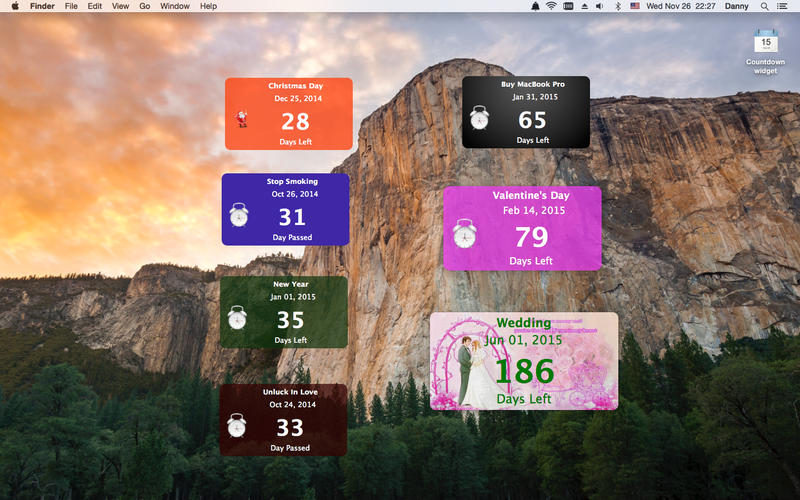This screenshot has height=500, width=800.
Task: Open the volume control in menu bar
Action: click(x=599, y=6)
